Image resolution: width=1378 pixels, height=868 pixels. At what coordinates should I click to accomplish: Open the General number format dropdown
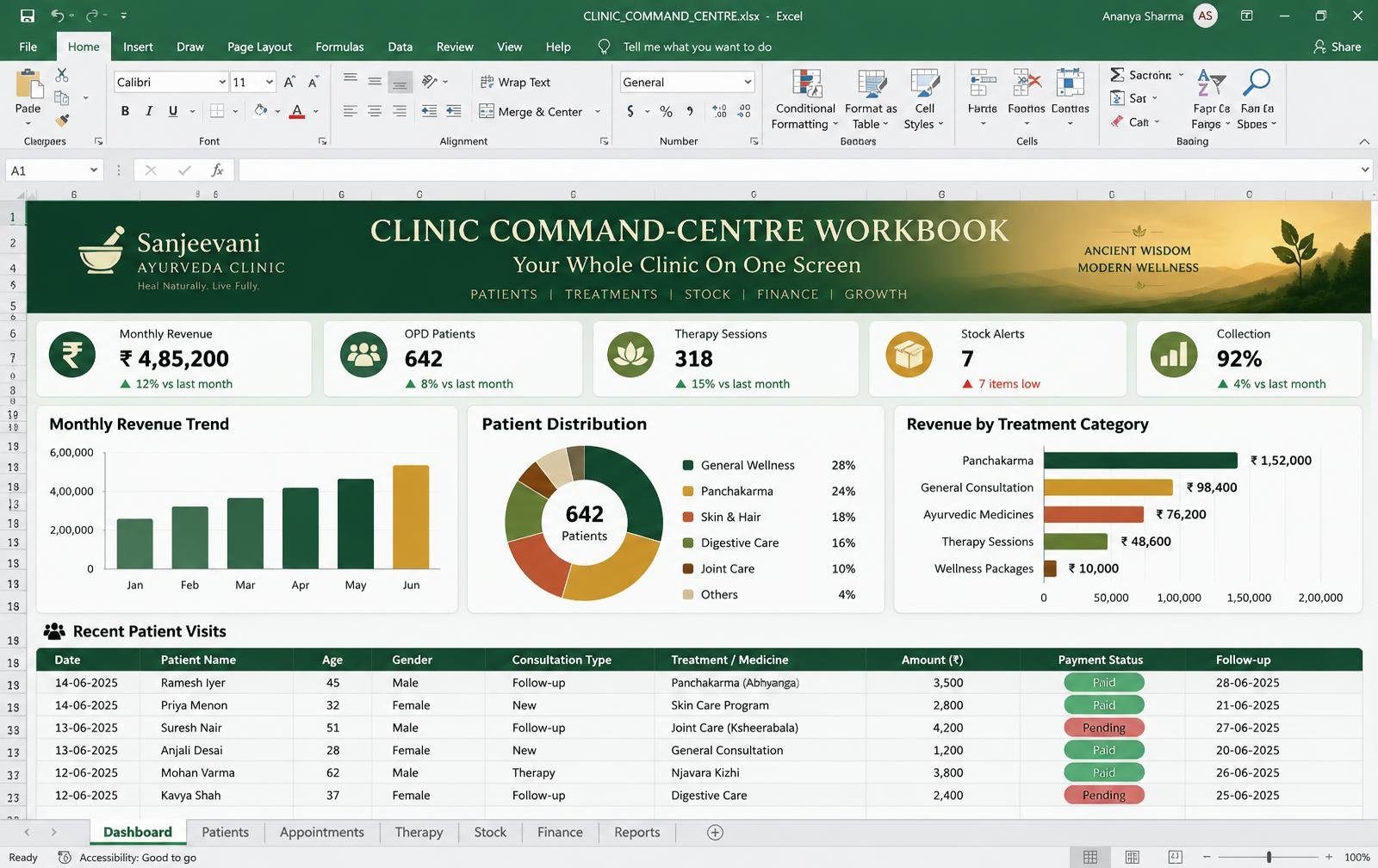[x=748, y=82]
